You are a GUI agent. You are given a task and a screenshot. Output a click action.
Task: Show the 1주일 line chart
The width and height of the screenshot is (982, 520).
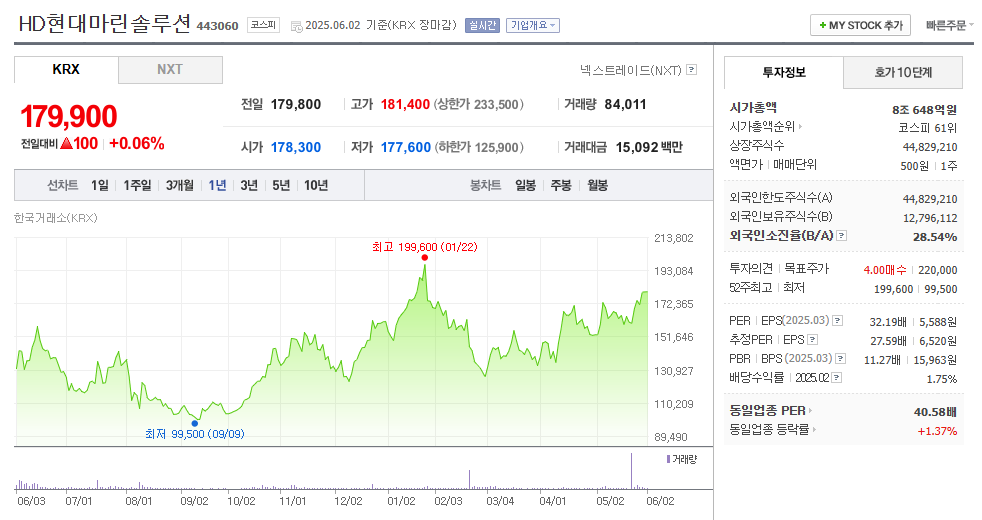pyautogui.click(x=137, y=185)
